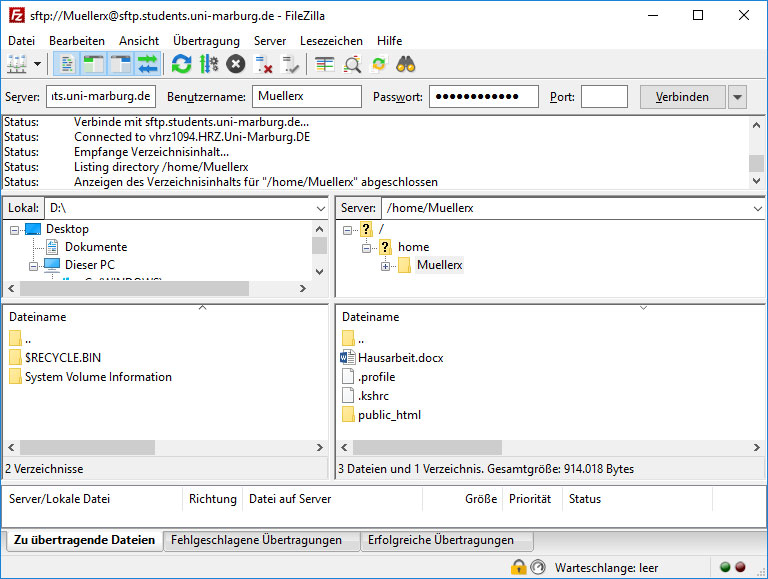Open the Server menu
The height and width of the screenshot is (579, 768).
tap(270, 41)
